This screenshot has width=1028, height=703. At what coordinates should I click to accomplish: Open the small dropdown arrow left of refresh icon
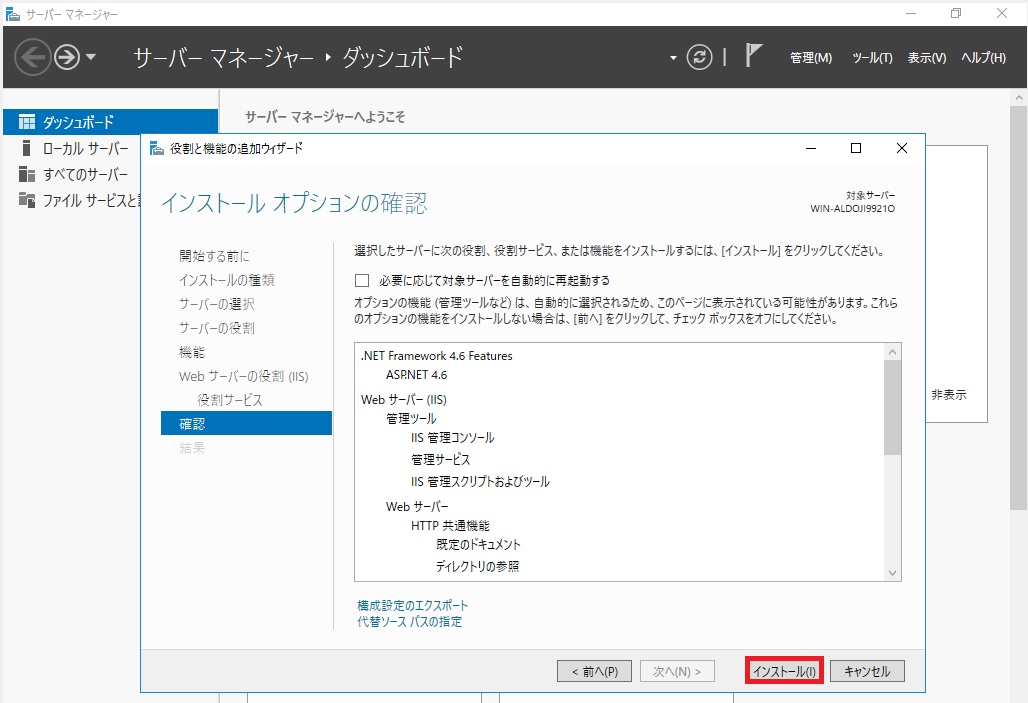[x=673, y=58]
